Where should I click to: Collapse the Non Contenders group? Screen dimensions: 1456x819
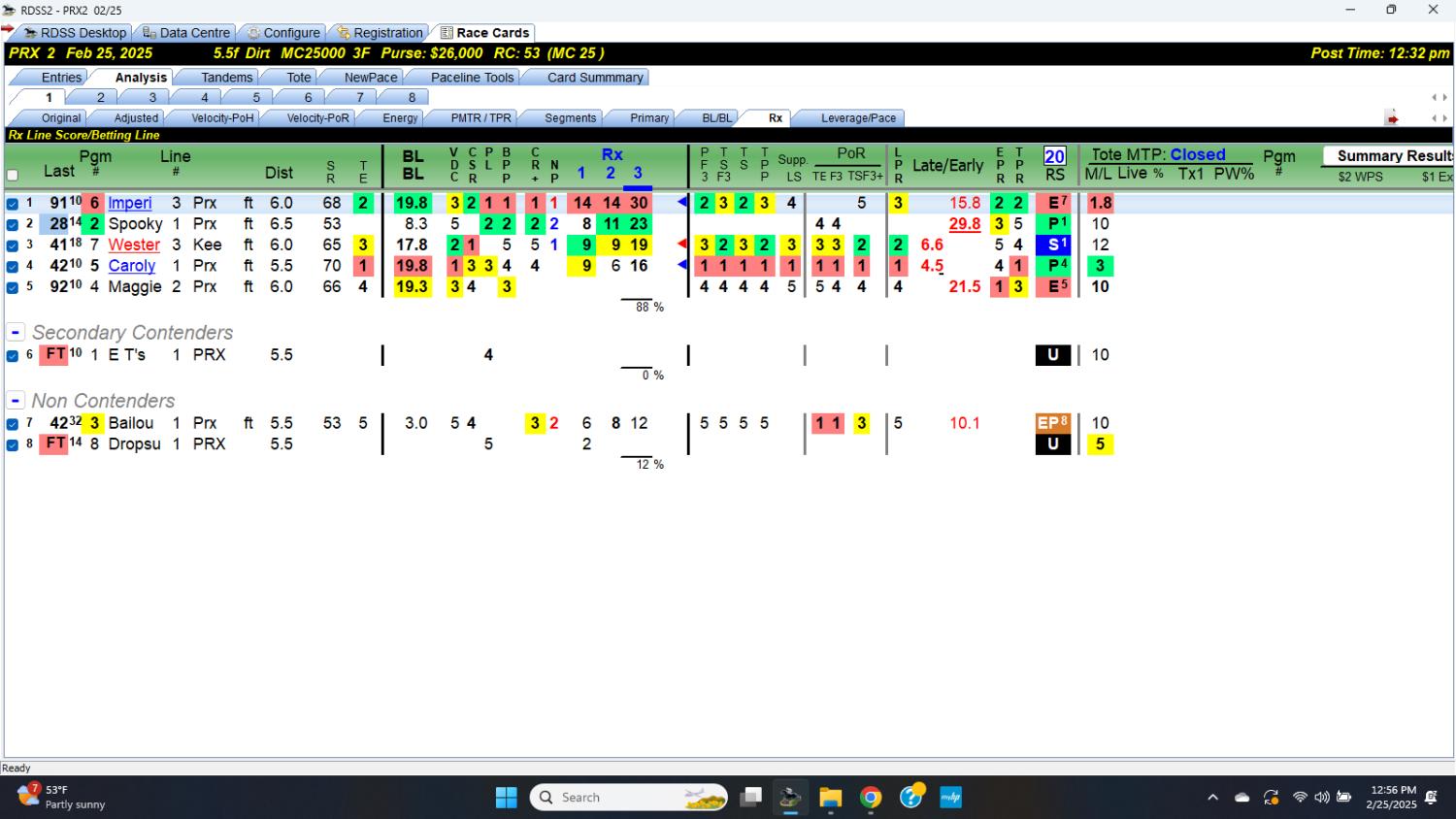coord(16,401)
